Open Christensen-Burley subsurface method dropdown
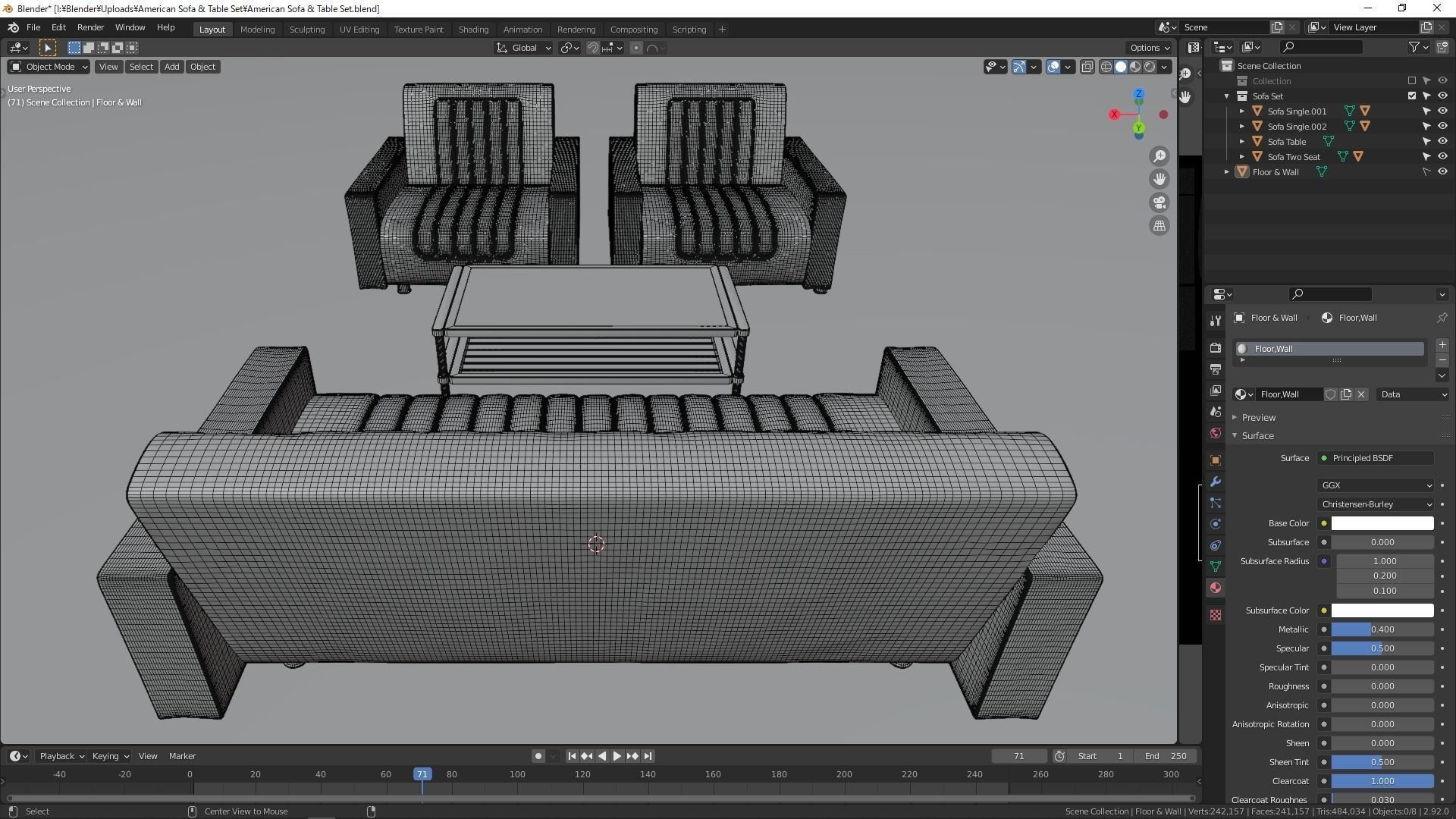Viewport: 1456px width, 819px height. [x=1376, y=504]
